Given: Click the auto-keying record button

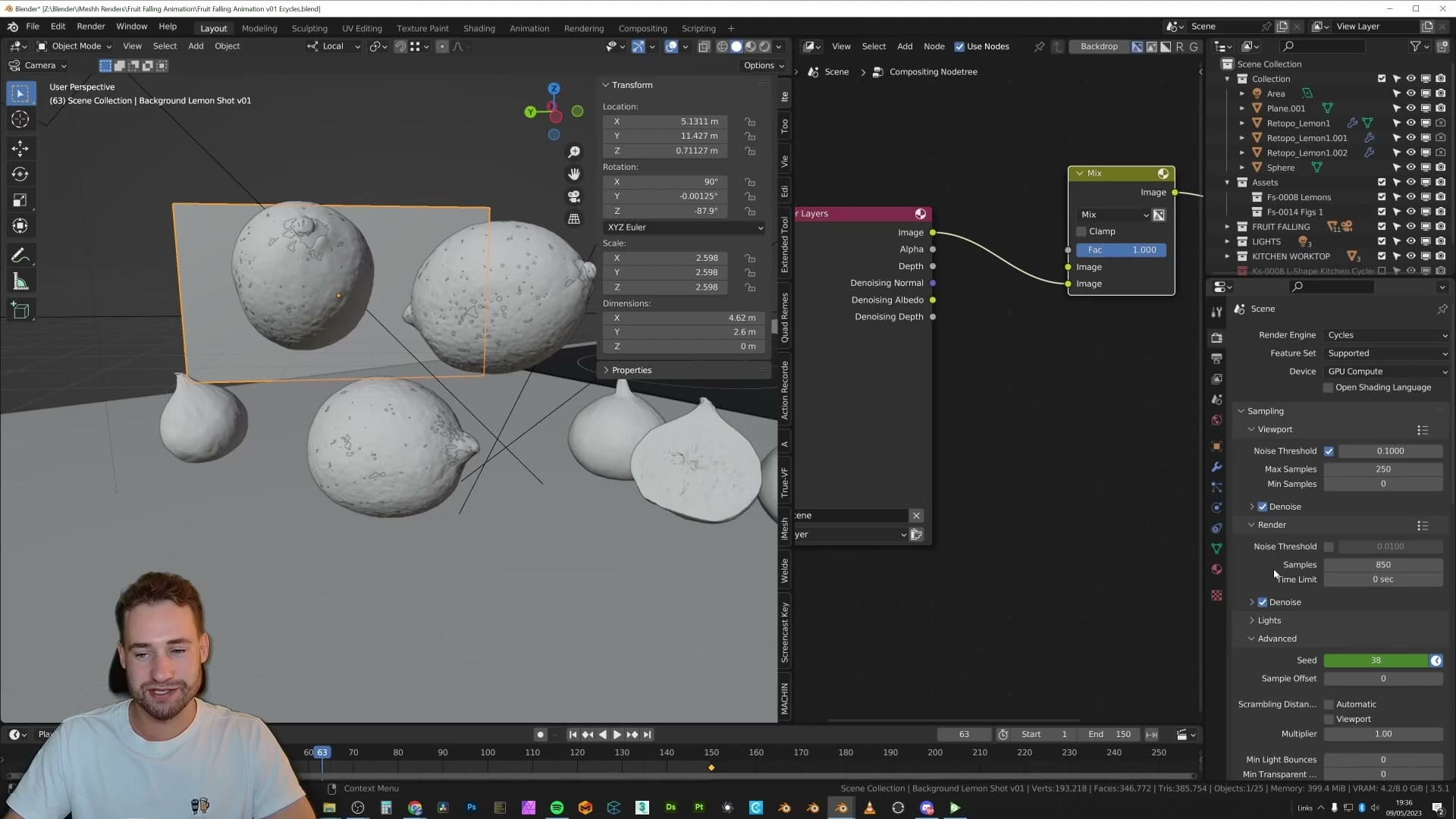Looking at the screenshot, I should tap(540, 735).
